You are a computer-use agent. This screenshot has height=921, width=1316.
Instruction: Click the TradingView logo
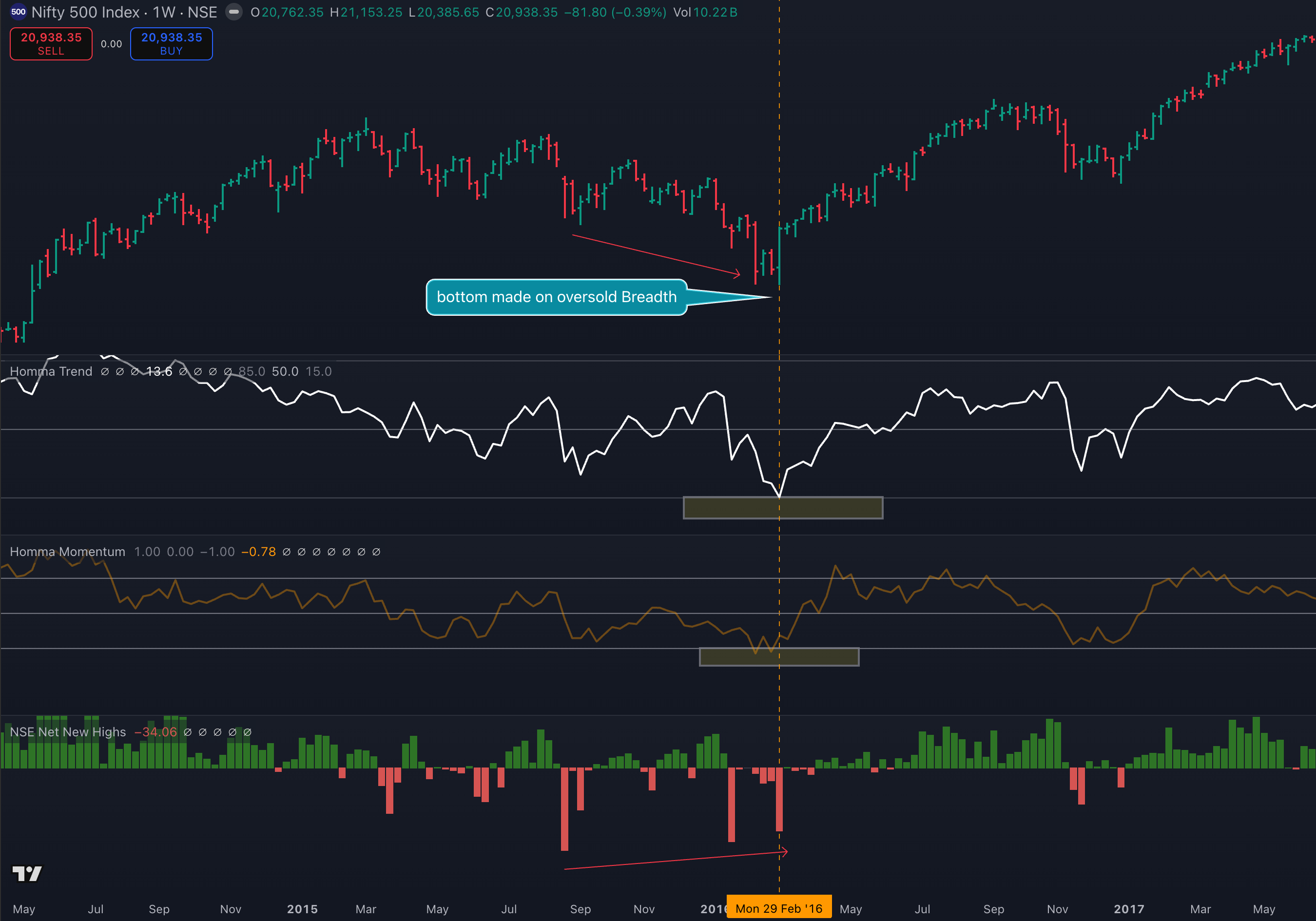pos(27,873)
